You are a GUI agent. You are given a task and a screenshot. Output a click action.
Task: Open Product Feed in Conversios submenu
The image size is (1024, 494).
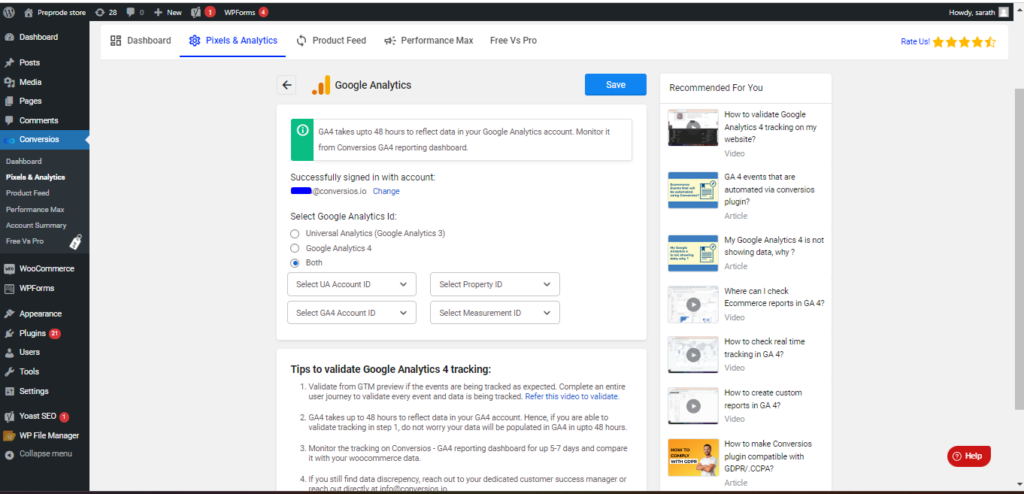tap(27, 193)
